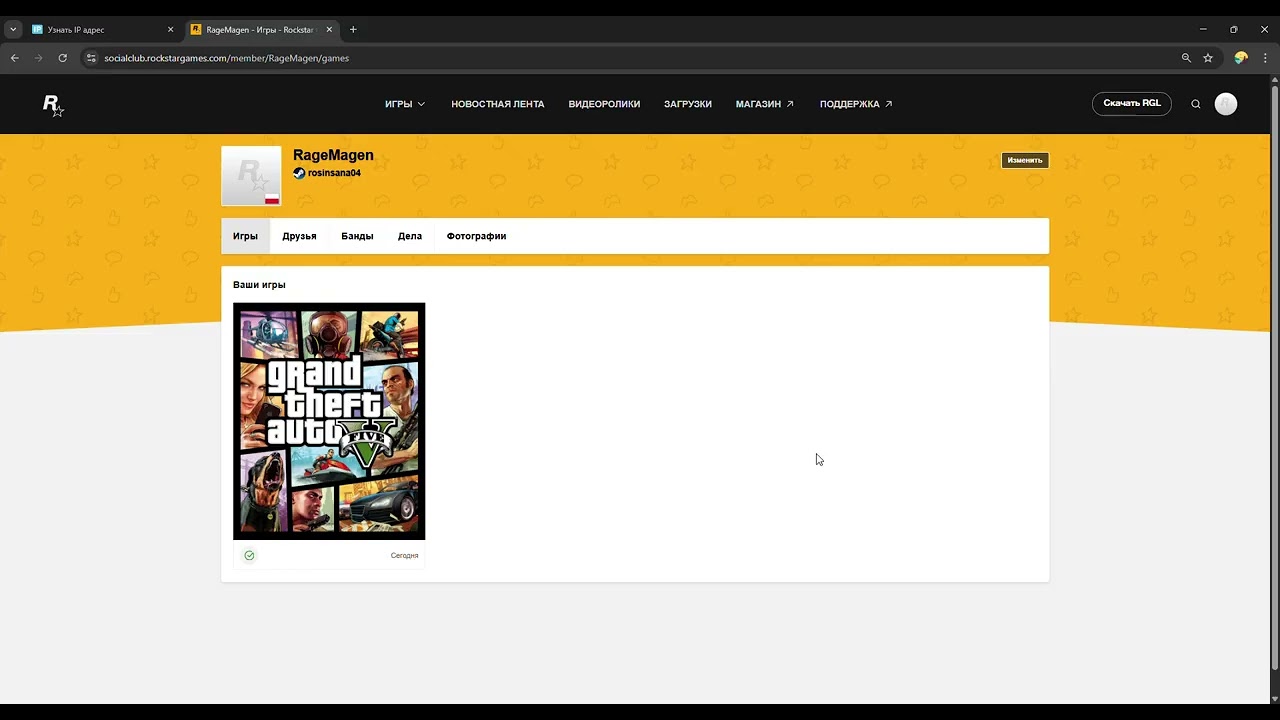Reload the page with the refresh icon
The image size is (1280, 720).
coord(63,58)
